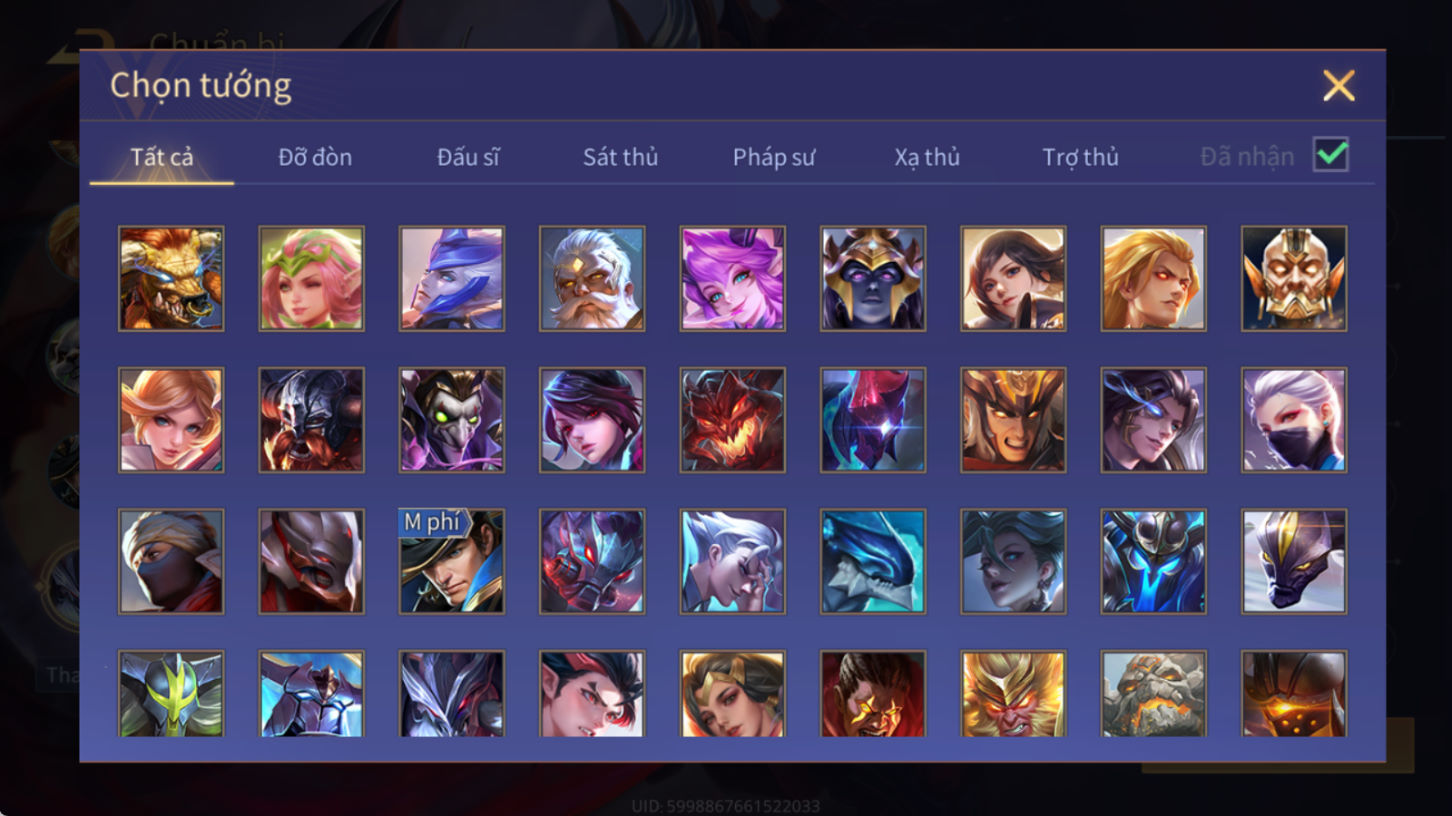This screenshot has height=816, width=1452.
Task: Select the red fire demon hero portrait
Action: (732, 420)
